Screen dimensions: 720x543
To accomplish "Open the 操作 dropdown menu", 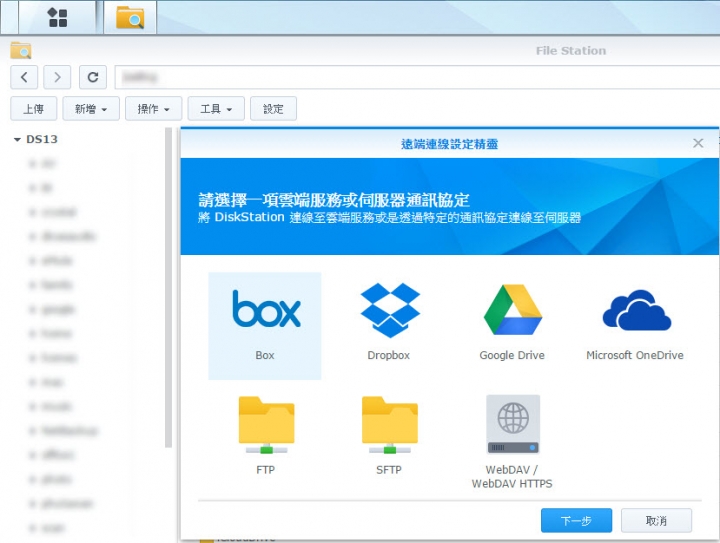I will (153, 109).
